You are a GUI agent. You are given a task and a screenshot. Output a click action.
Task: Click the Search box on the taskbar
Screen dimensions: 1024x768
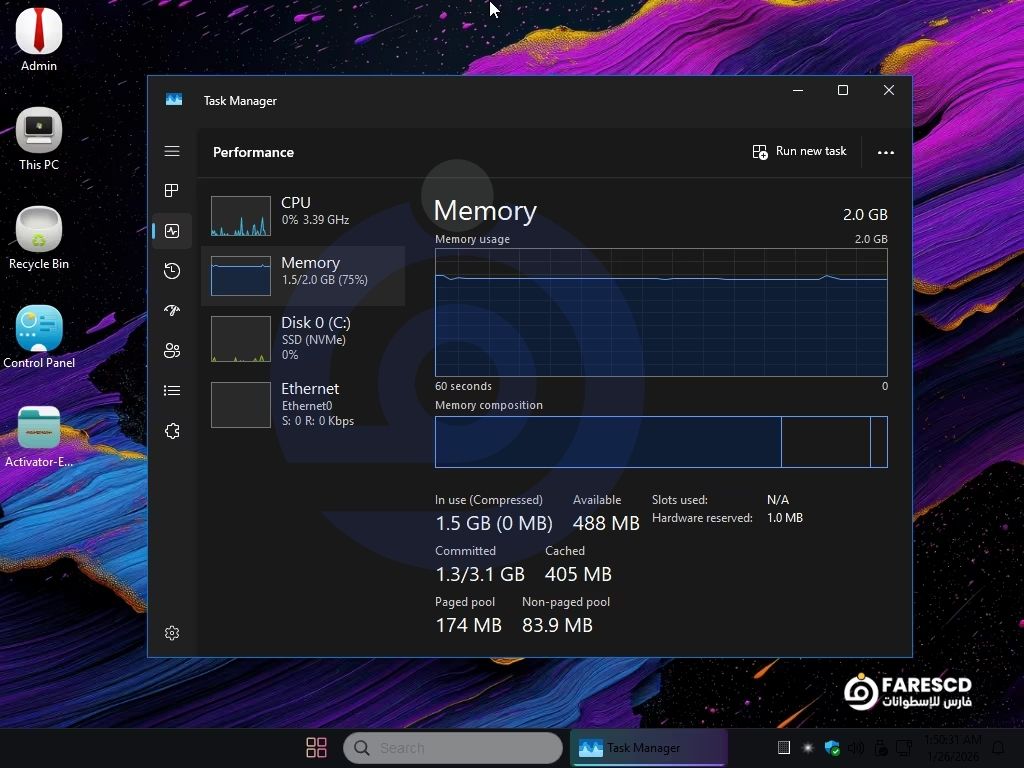coord(453,747)
